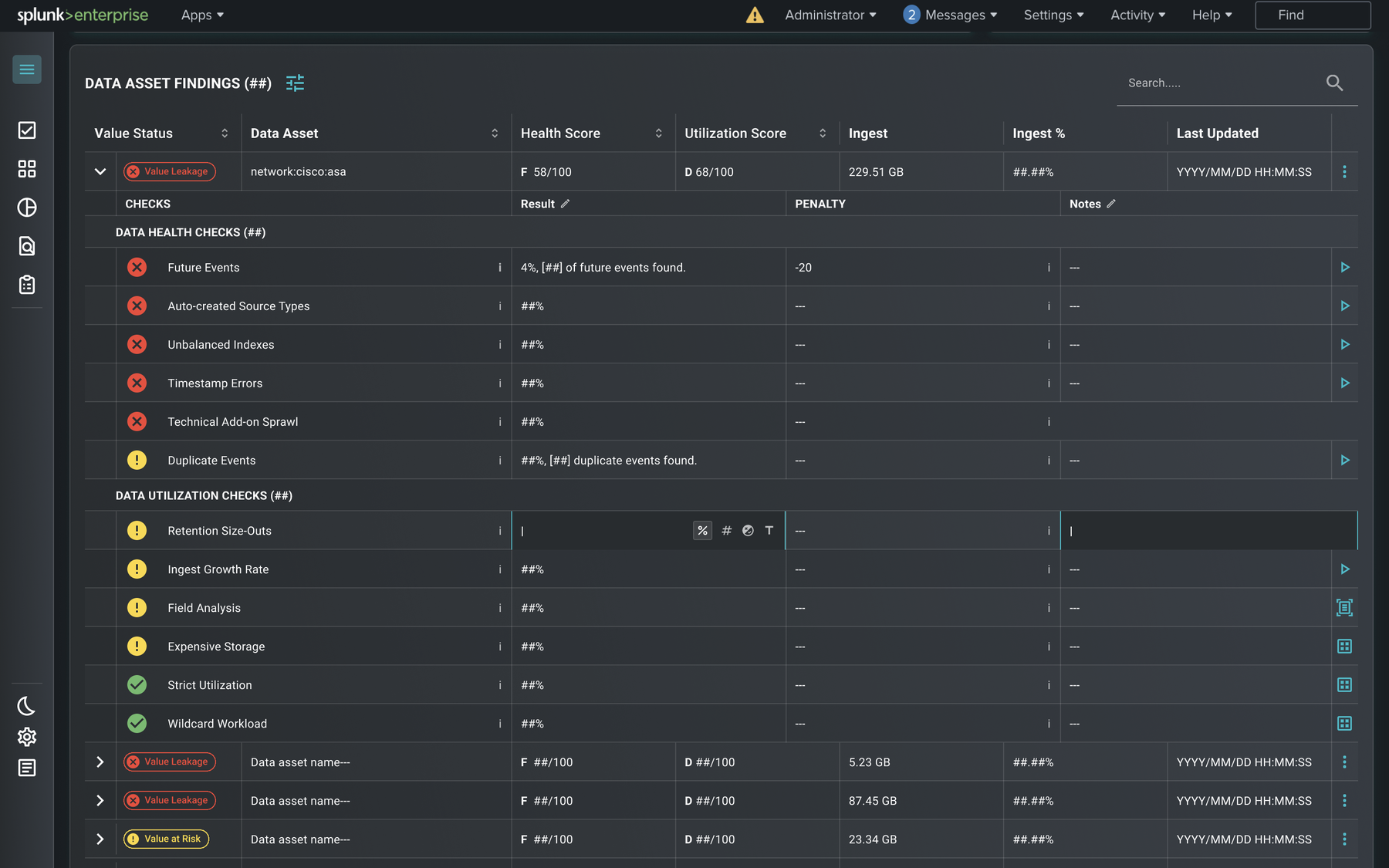Open Wildcard Workload grid icon

click(1344, 724)
